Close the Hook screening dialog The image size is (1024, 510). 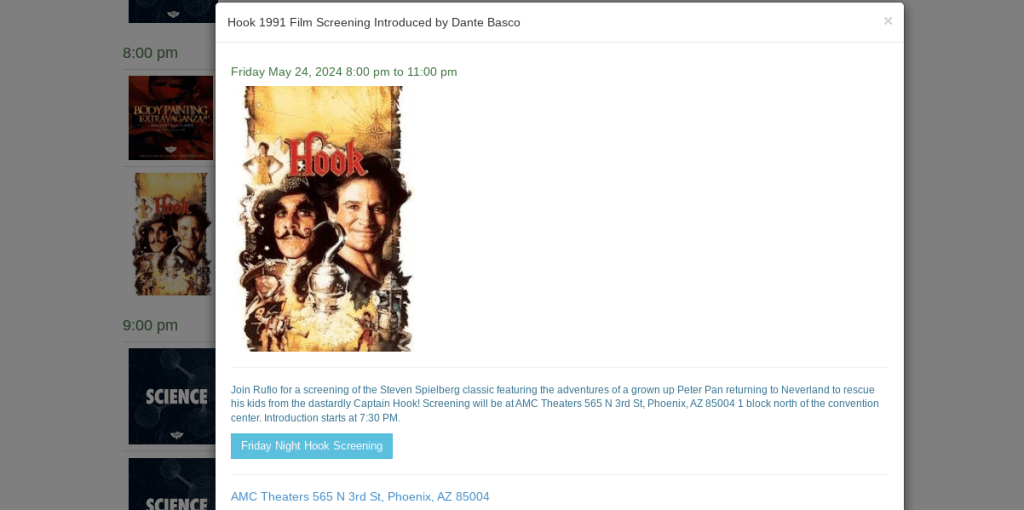888,21
